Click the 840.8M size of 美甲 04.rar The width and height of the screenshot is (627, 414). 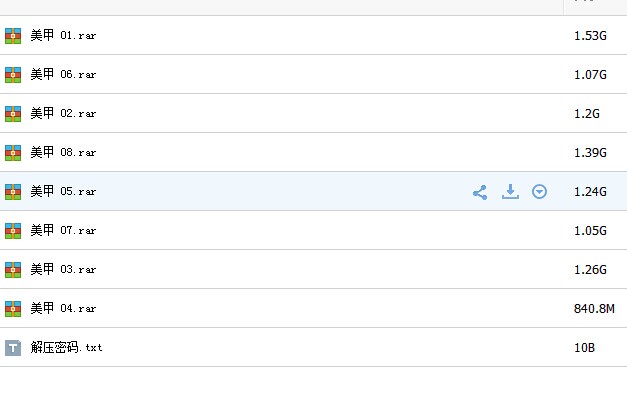(594, 308)
